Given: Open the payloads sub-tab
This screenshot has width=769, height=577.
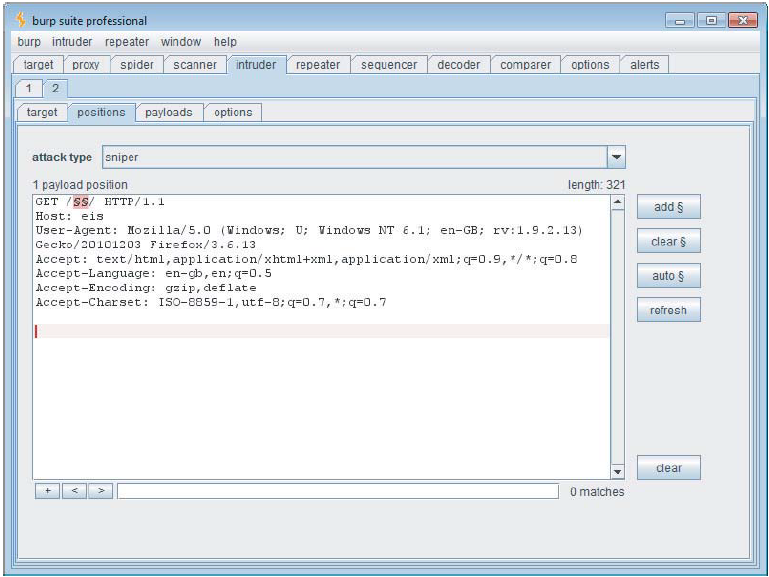Looking at the screenshot, I should tap(169, 112).
